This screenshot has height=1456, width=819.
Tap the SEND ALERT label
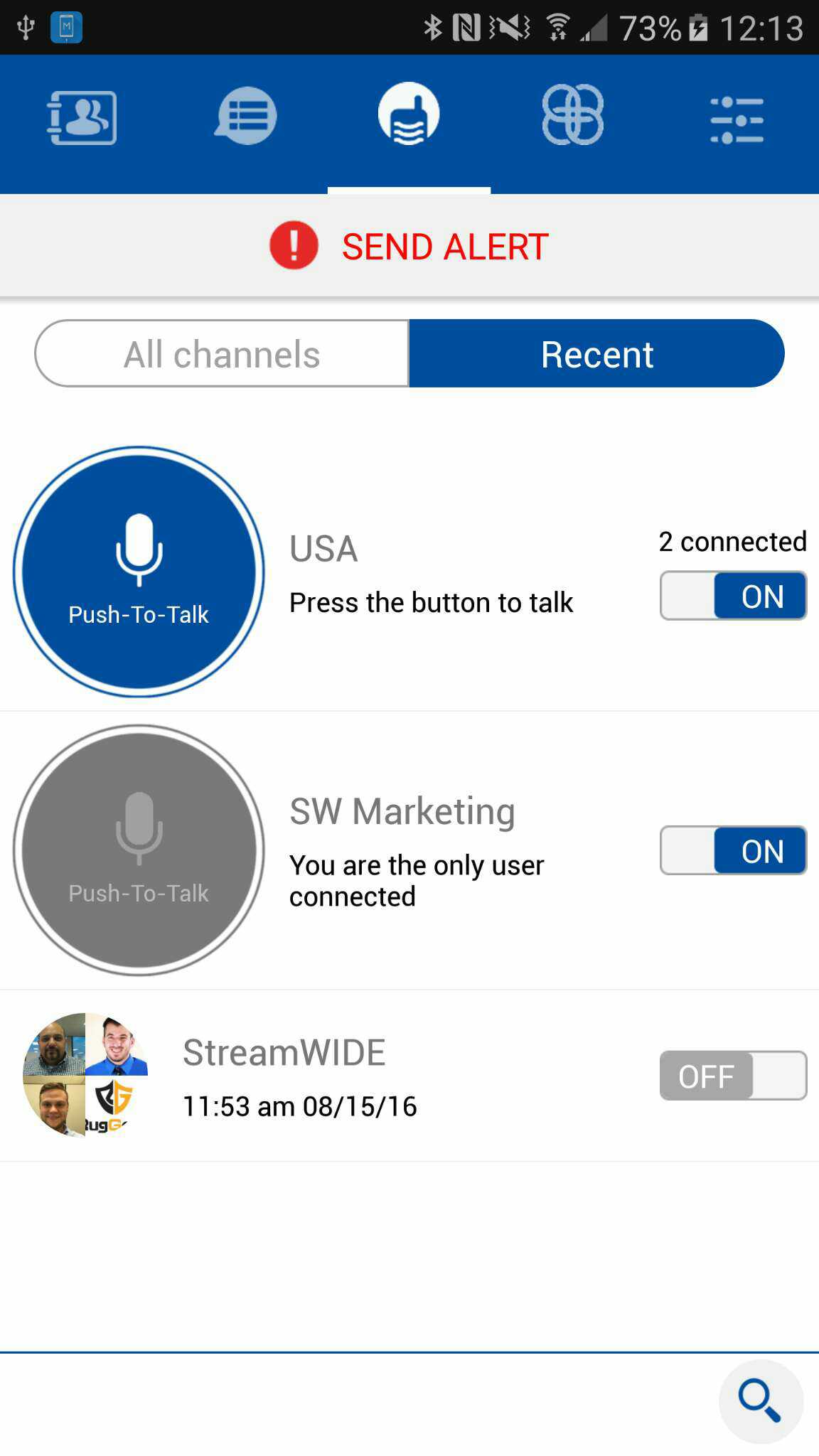pos(445,247)
